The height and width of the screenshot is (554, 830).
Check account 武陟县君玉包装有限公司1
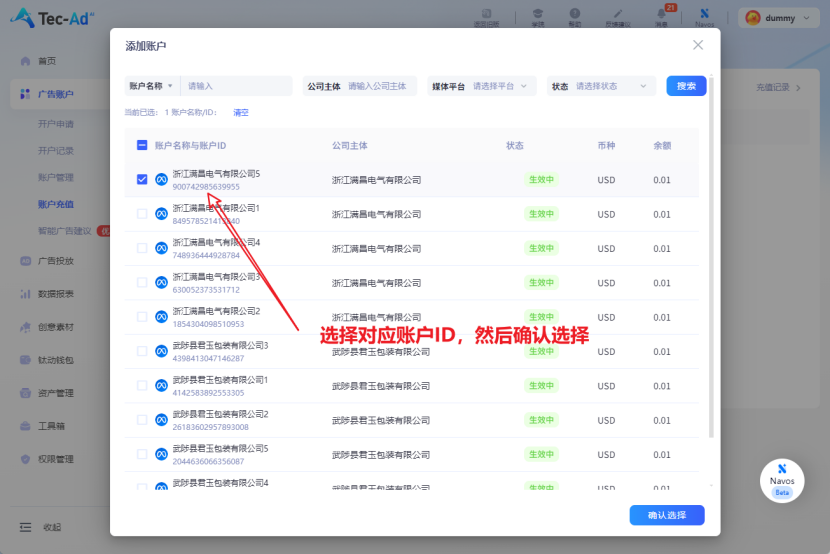[x=142, y=386]
